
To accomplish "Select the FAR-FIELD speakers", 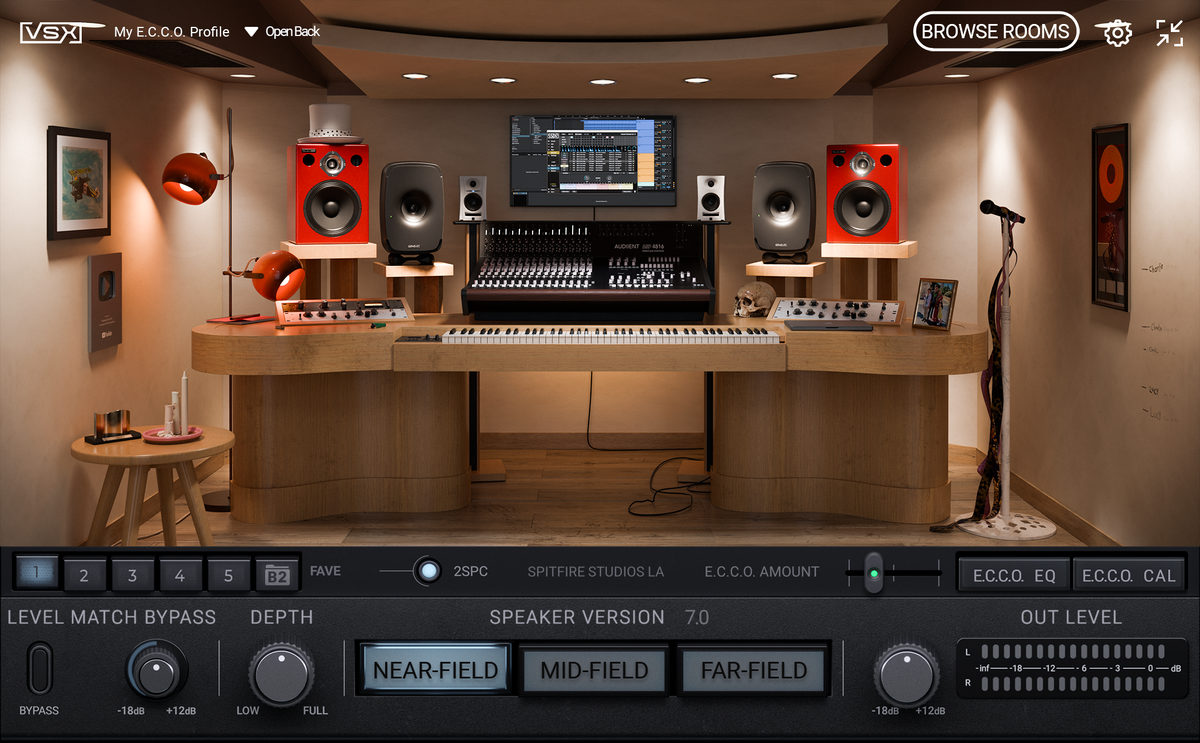I will (754, 669).
